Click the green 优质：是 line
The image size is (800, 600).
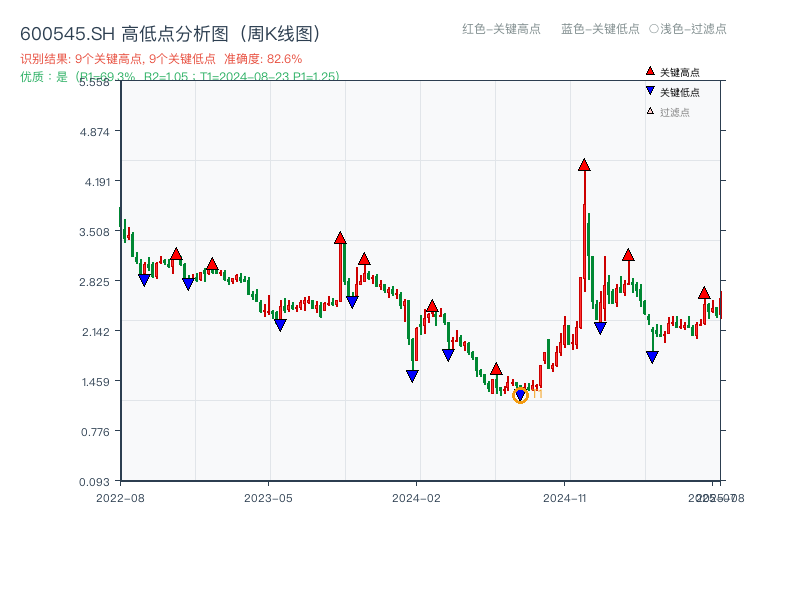pos(180,77)
